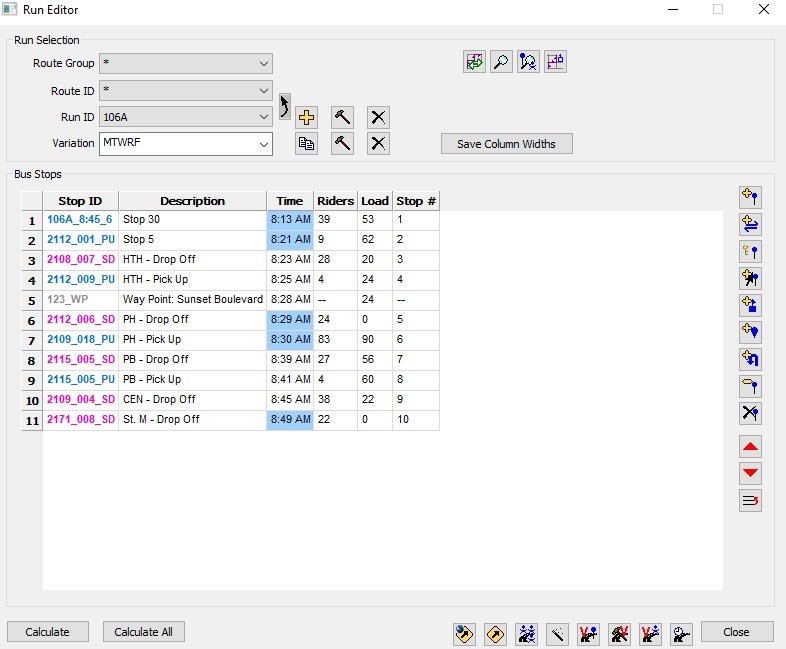Screen dimensions: 786x649
Task: Click the yellow diamond arrow sign icon
Action: (496, 634)
